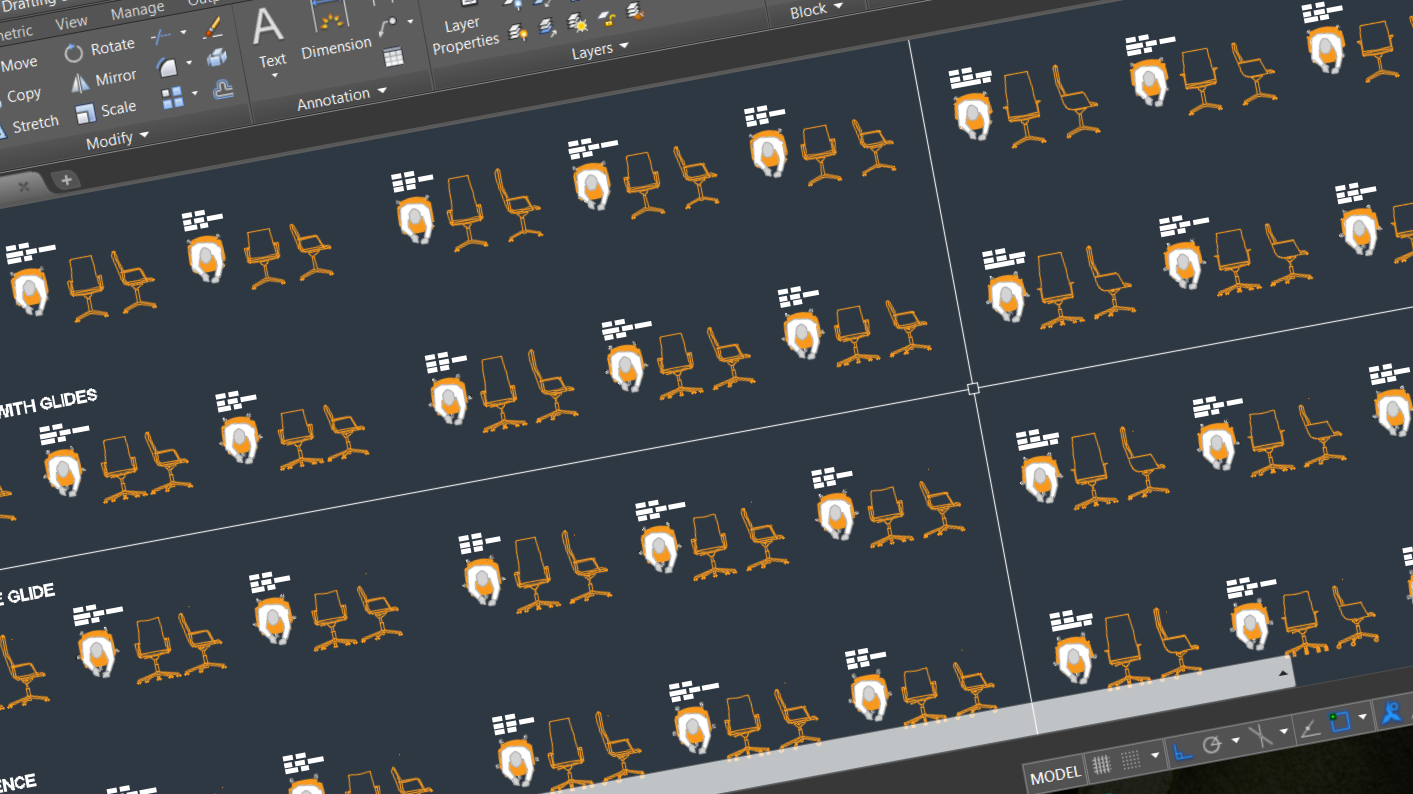This screenshot has width=1413, height=794.
Task: Toggle Polar Tracking in status bar
Action: (1212, 745)
